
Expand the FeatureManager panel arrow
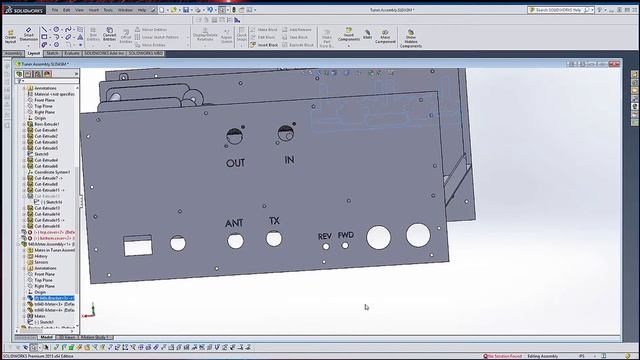tap(76, 74)
